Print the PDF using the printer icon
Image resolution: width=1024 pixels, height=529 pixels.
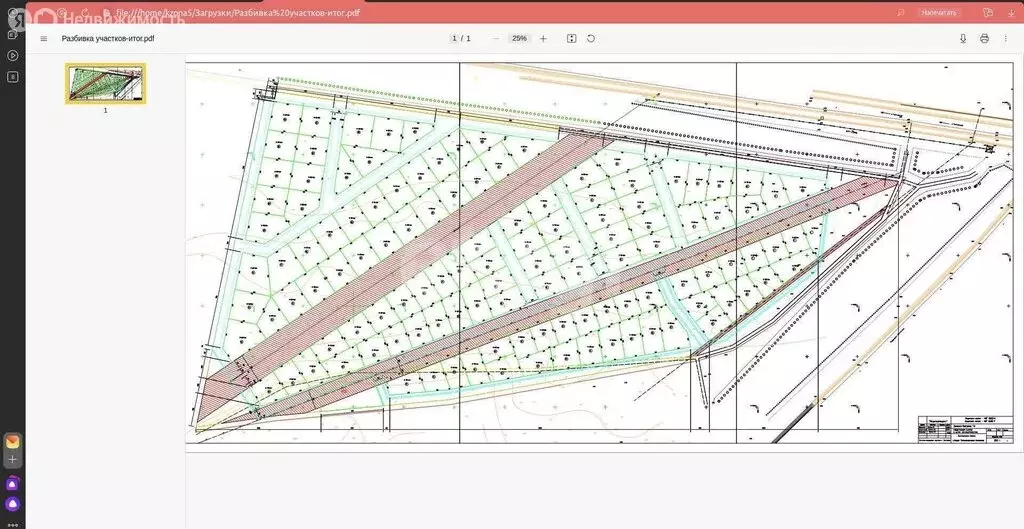point(984,39)
